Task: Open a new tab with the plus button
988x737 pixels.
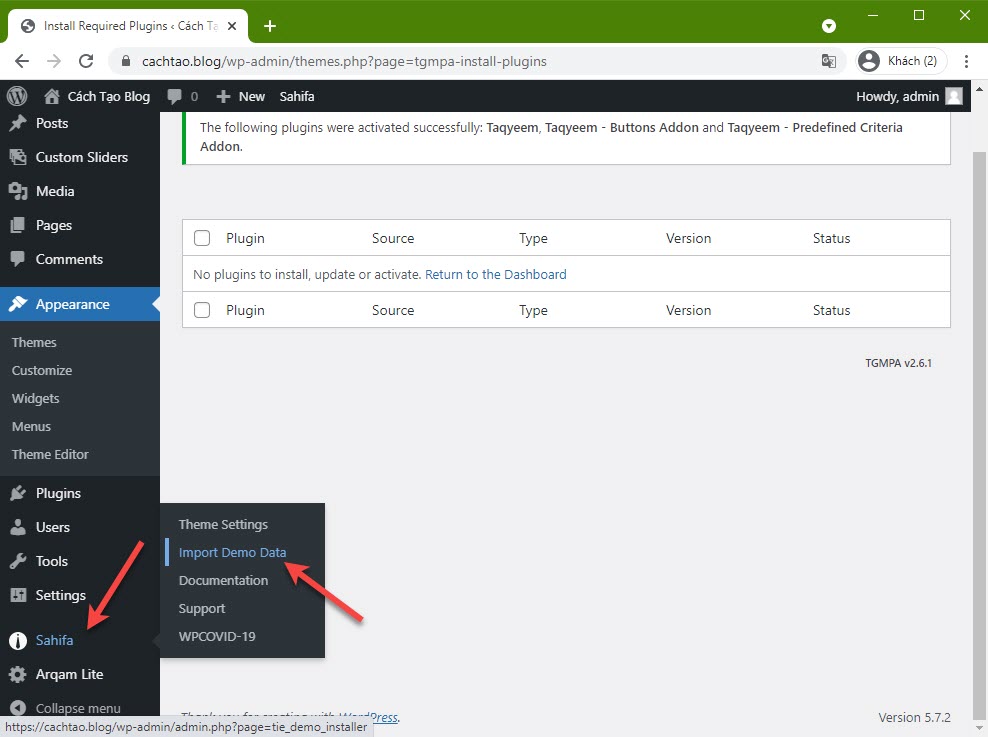Action: 270,26
